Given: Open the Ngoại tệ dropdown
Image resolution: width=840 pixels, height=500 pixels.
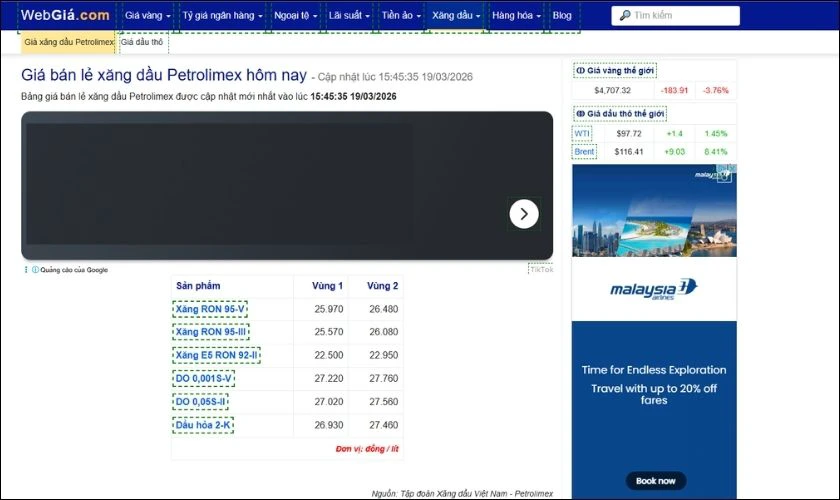Looking at the screenshot, I should point(296,16).
